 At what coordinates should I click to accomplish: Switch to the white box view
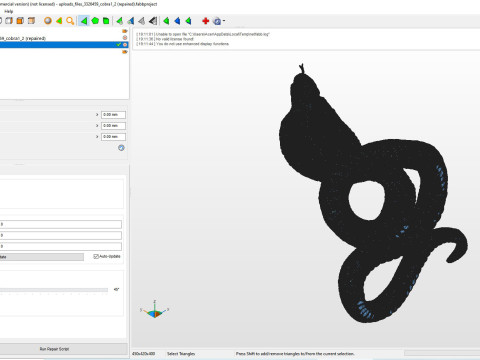point(9,21)
